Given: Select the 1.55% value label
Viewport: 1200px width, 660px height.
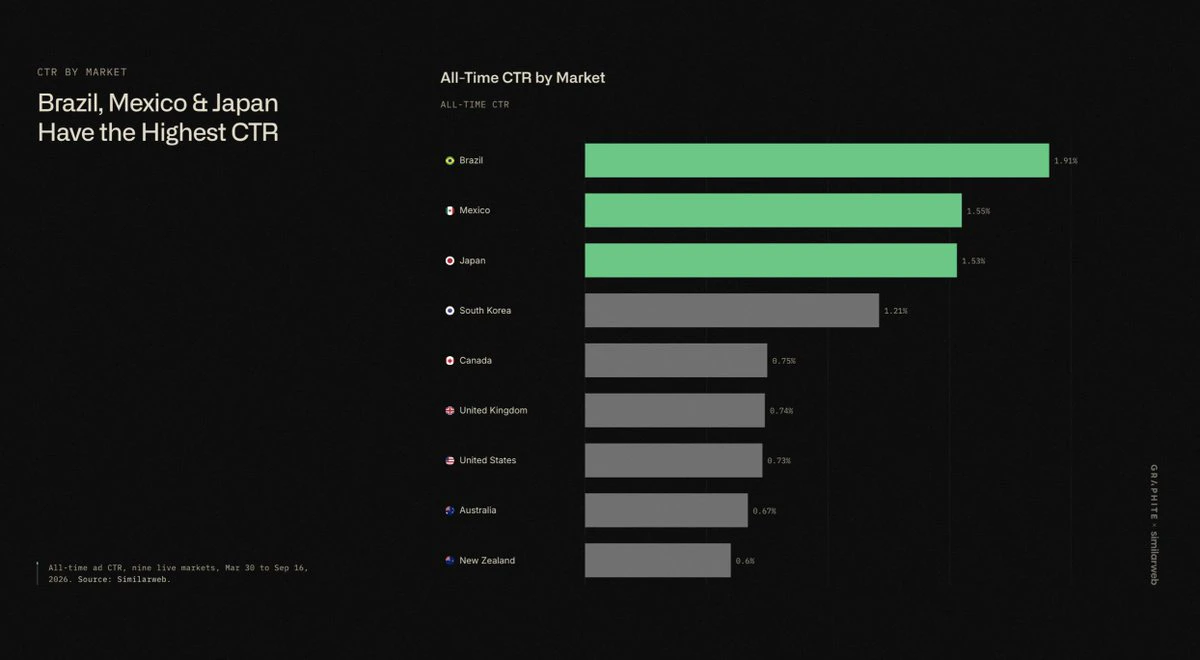Looking at the screenshot, I should click(978, 211).
